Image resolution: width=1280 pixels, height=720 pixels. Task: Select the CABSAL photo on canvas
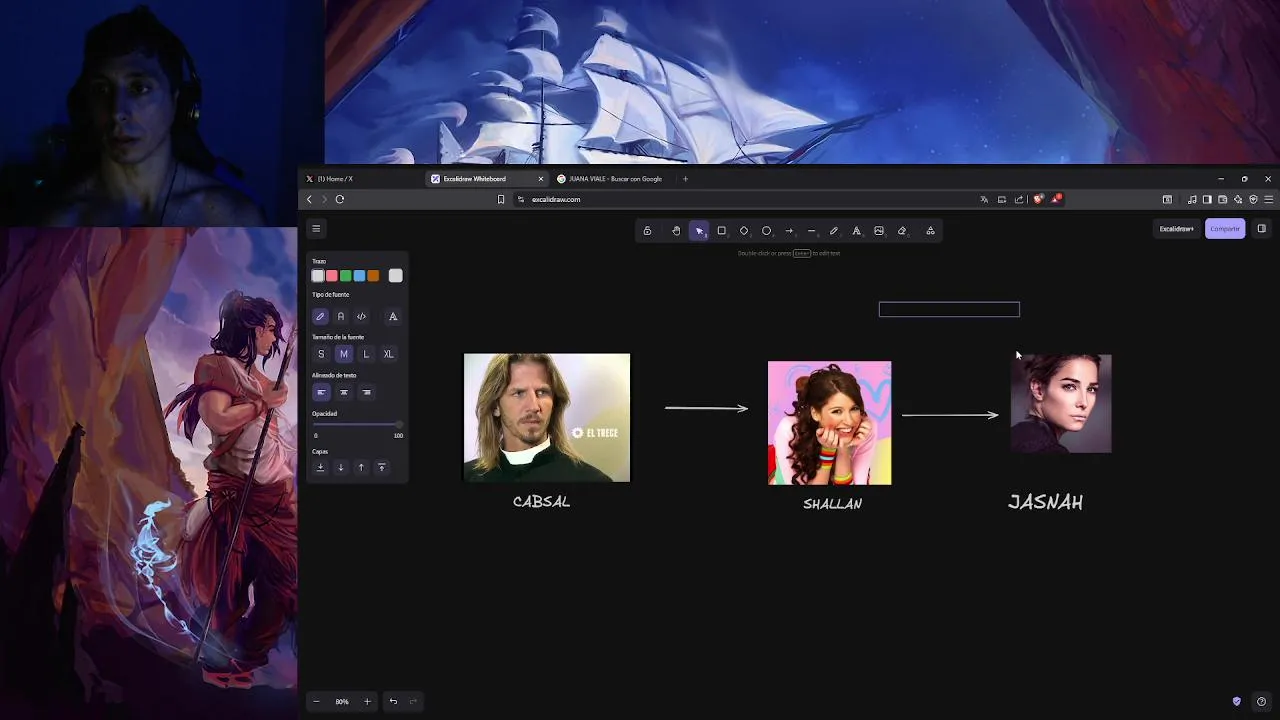[547, 418]
